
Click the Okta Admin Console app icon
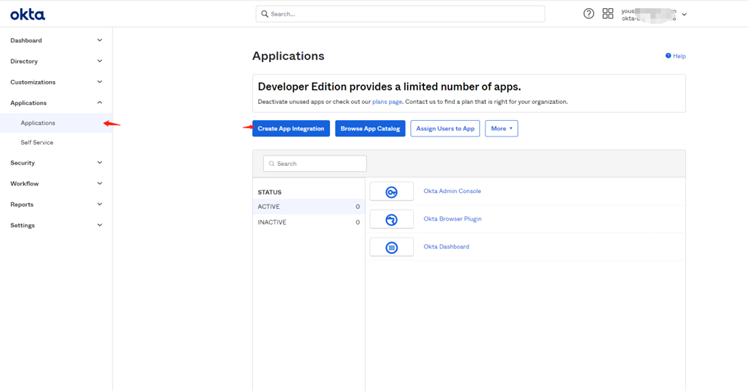click(392, 192)
